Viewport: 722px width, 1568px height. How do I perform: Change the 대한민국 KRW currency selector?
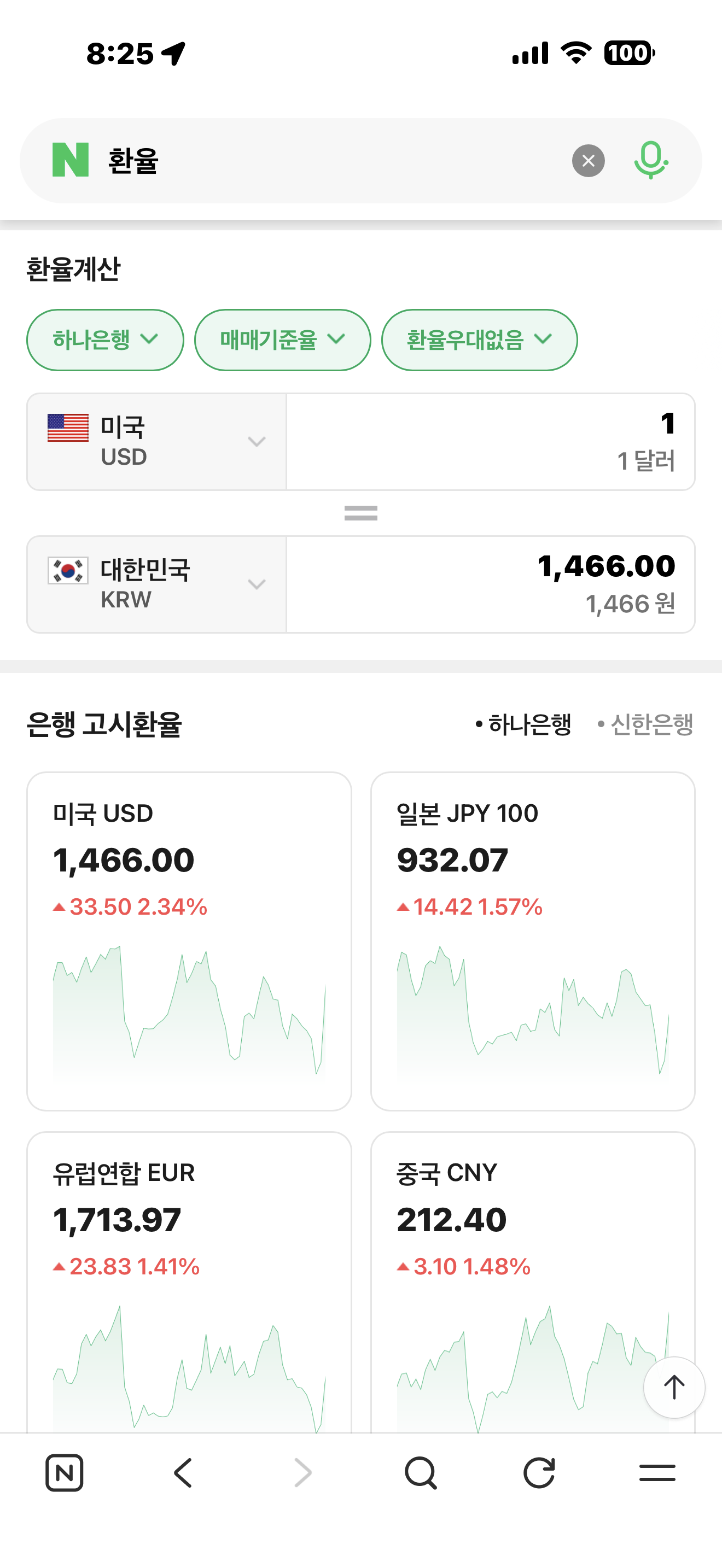click(156, 584)
